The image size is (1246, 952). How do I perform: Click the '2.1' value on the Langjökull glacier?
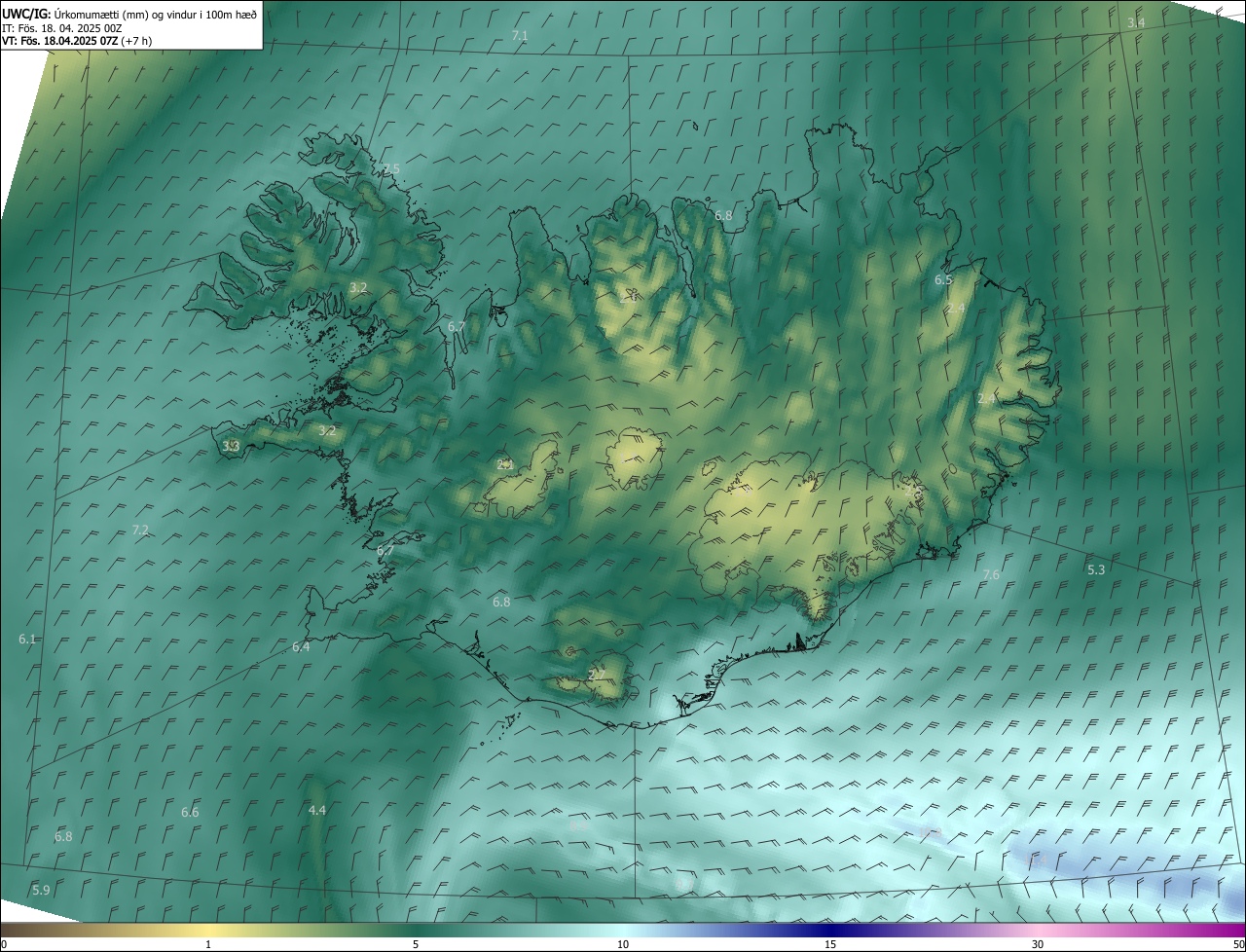505,465
